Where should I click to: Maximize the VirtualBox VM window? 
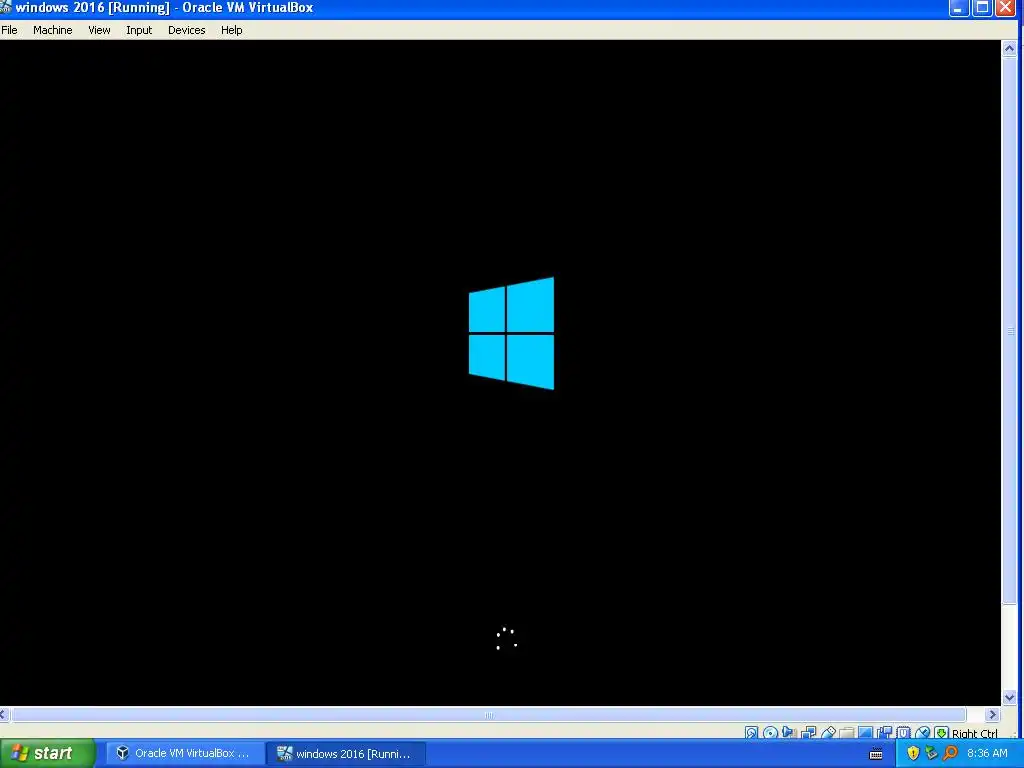tap(982, 8)
